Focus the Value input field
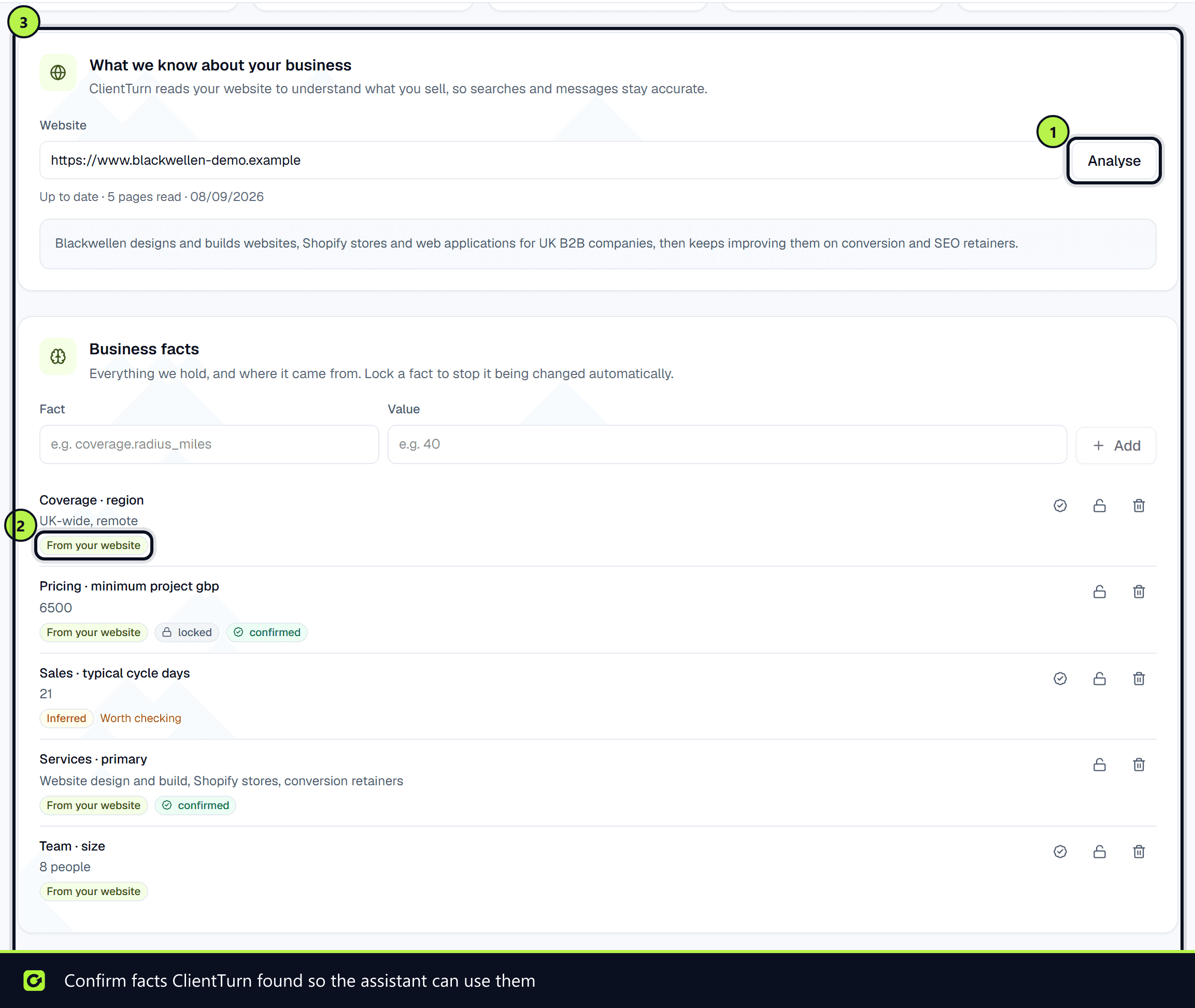This screenshot has height=1008, width=1195. point(727,444)
